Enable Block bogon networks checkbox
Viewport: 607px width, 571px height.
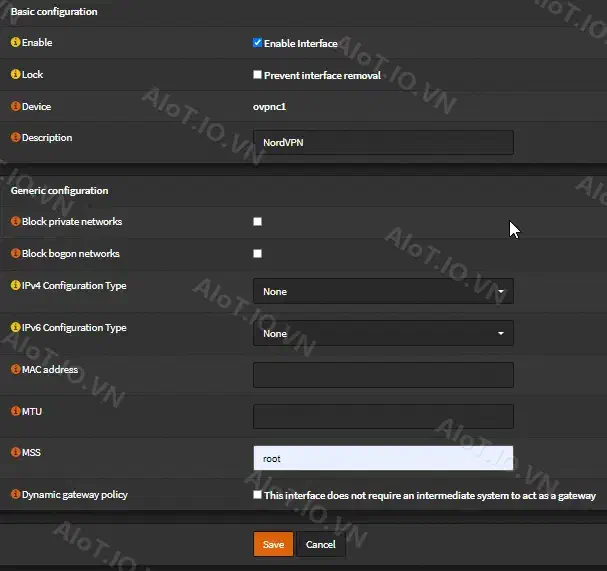click(257, 254)
